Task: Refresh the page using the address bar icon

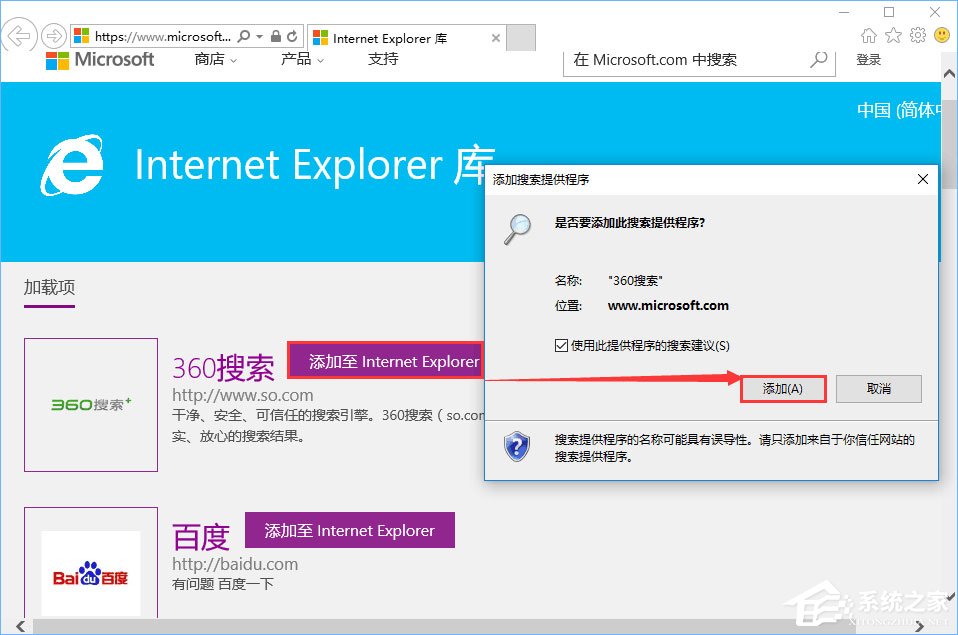Action: (293, 33)
